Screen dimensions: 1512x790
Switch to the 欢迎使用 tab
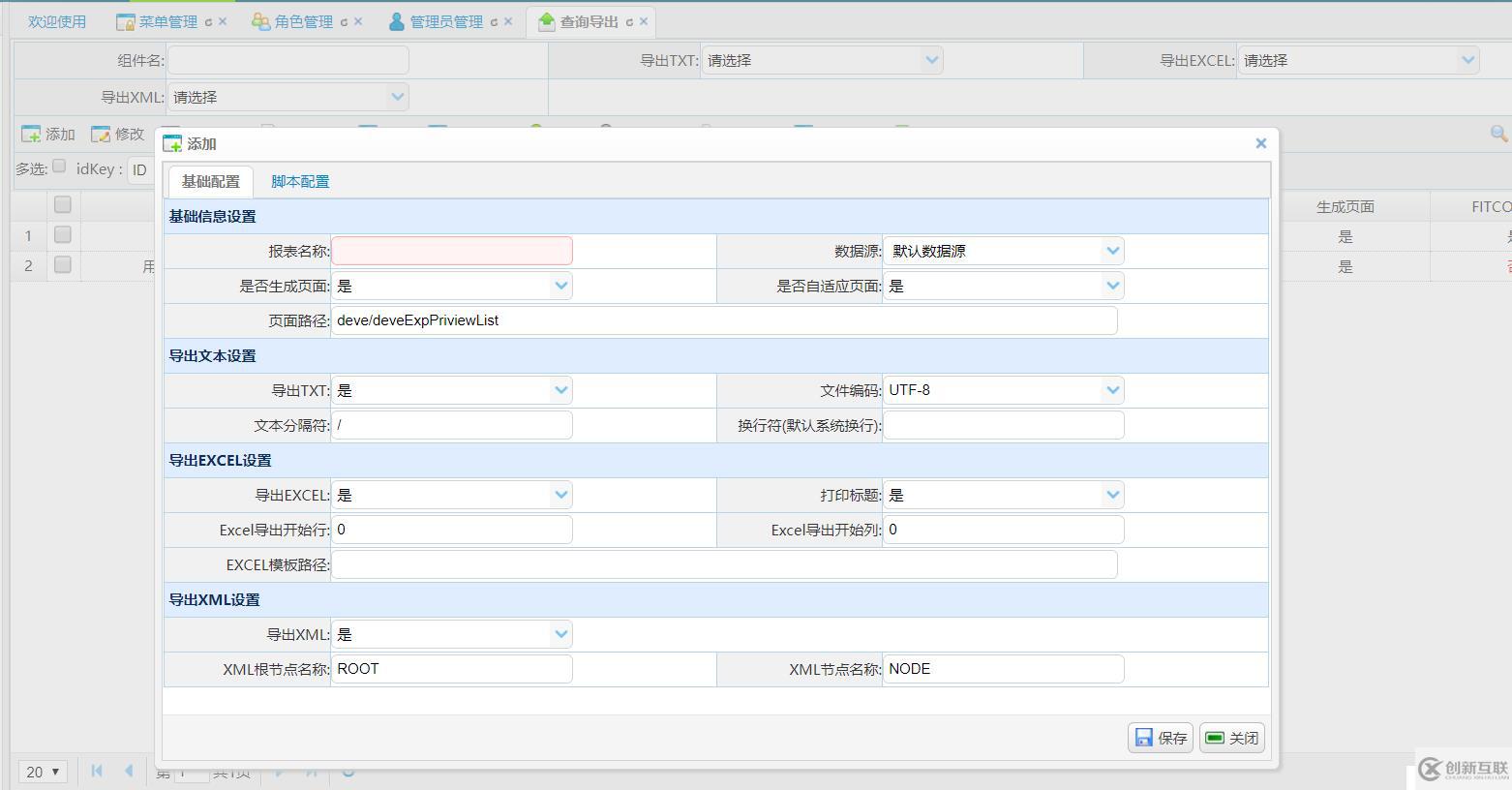[x=55, y=20]
